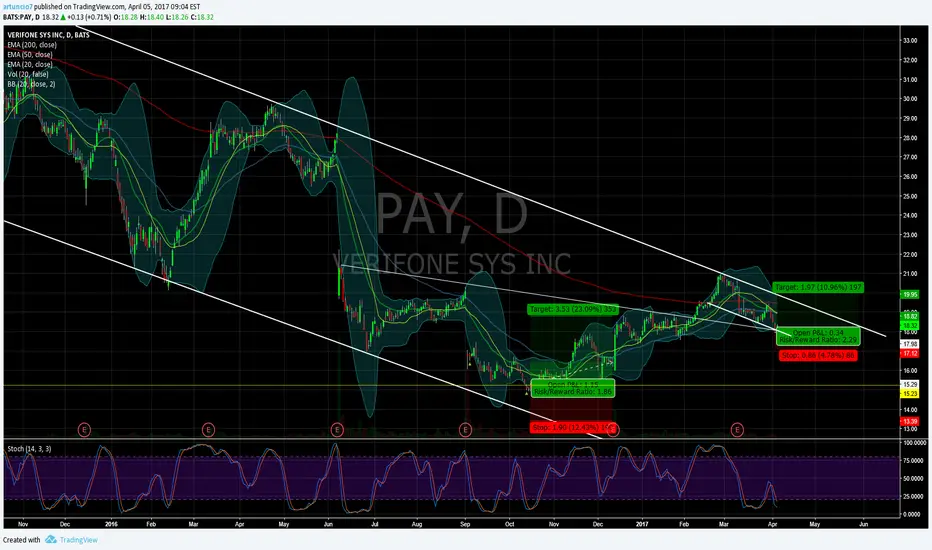This screenshot has height=550, width=932.
Task: Click the red 17.12 price axis label
Action: (x=910, y=353)
